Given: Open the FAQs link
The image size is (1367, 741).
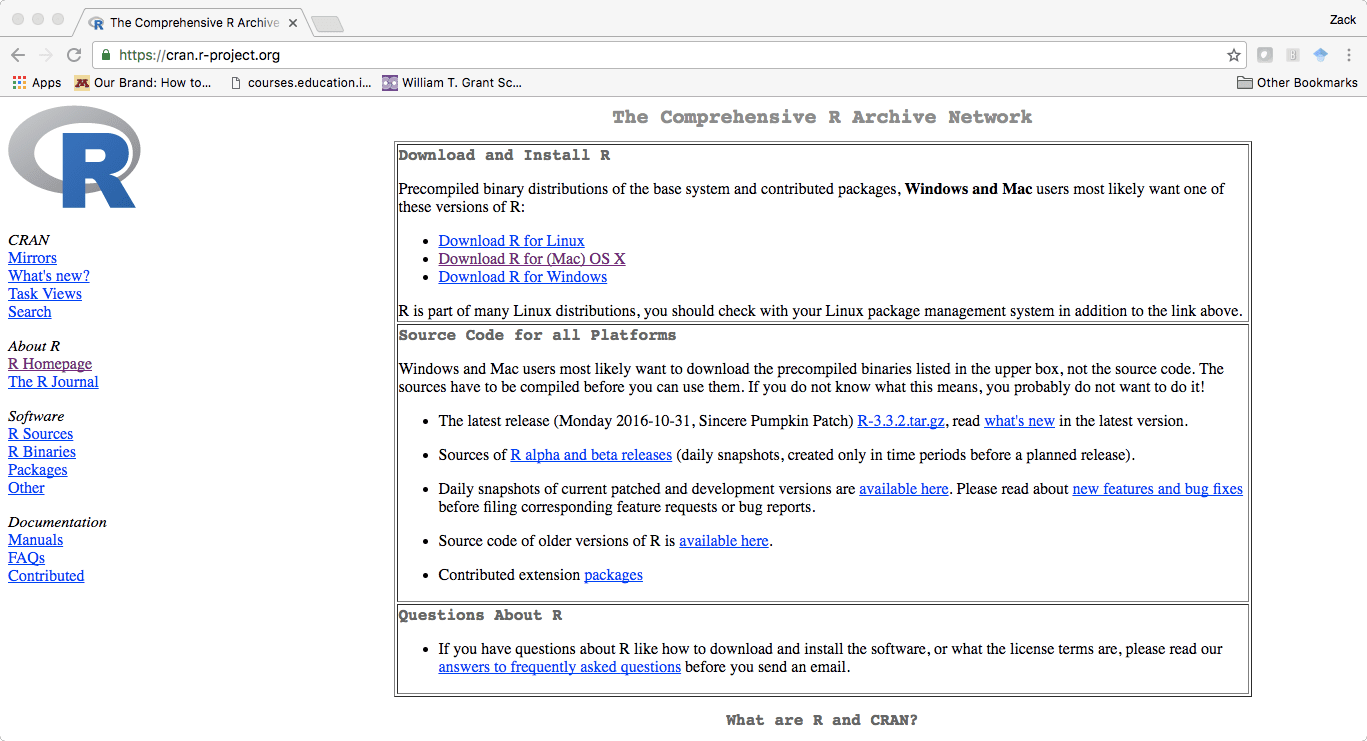Looking at the screenshot, I should point(26,558).
